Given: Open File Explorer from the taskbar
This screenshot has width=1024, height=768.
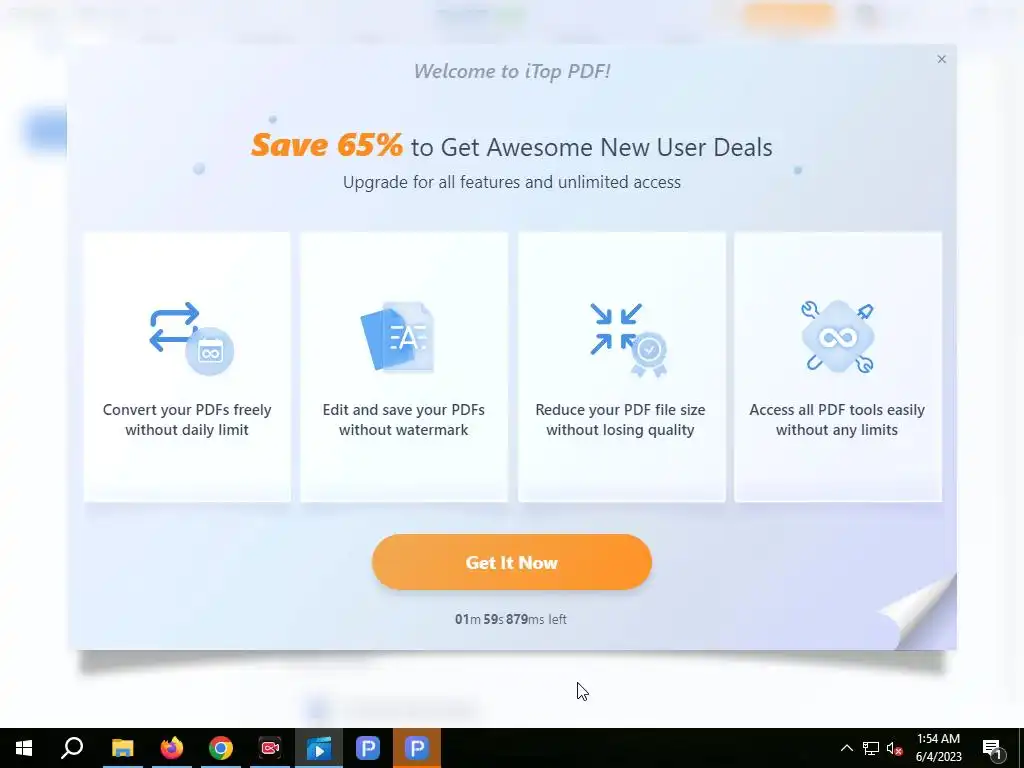Looking at the screenshot, I should coord(122,748).
